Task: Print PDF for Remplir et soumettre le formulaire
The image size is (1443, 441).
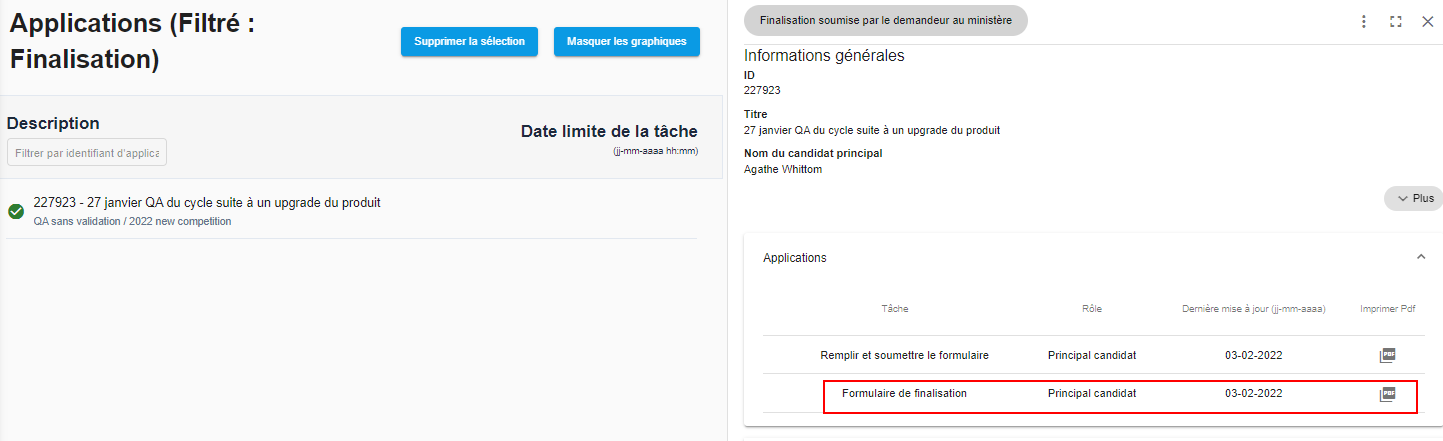Action: (1387, 355)
